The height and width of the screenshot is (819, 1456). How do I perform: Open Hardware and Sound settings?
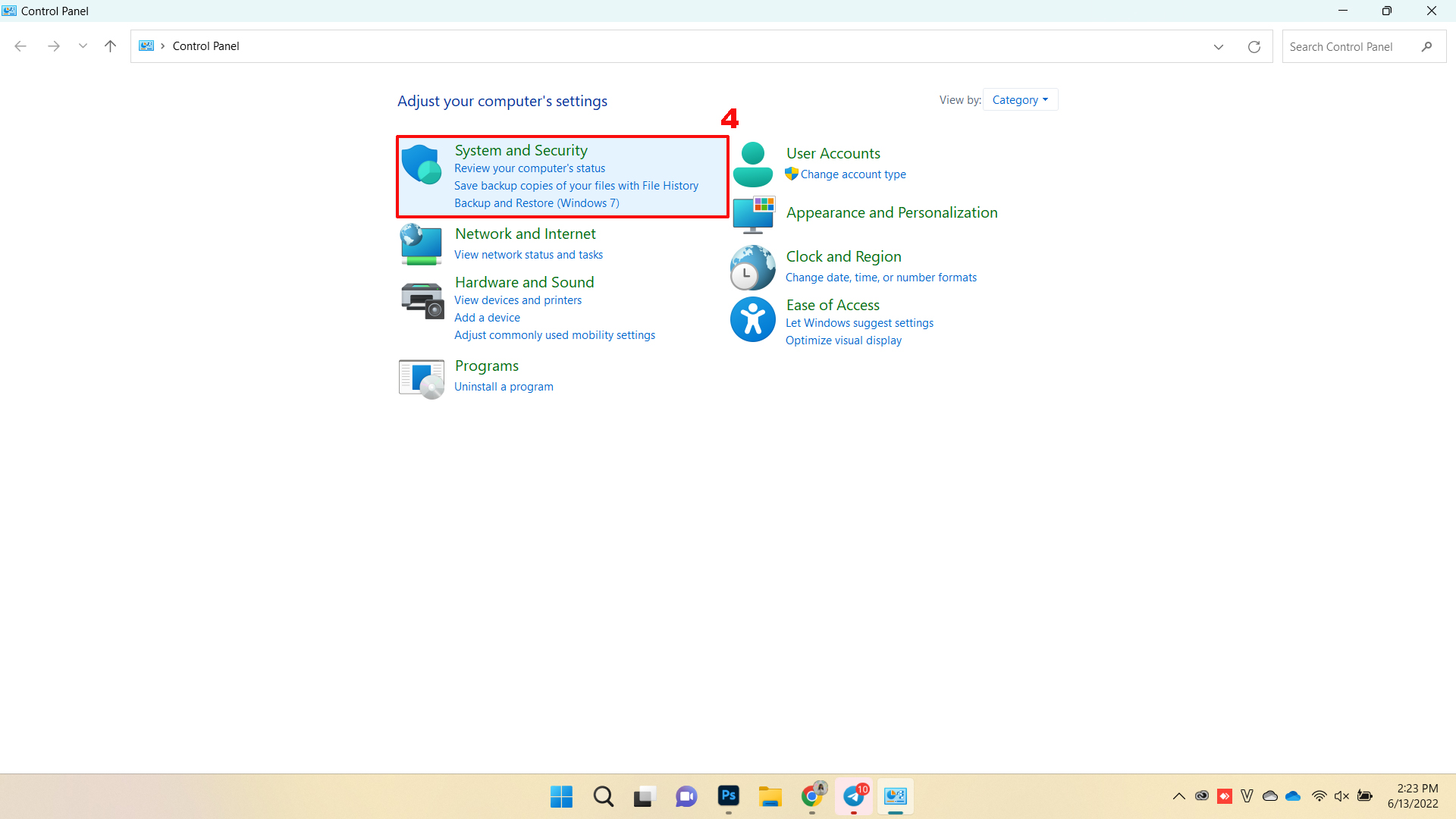pyautogui.click(x=524, y=281)
